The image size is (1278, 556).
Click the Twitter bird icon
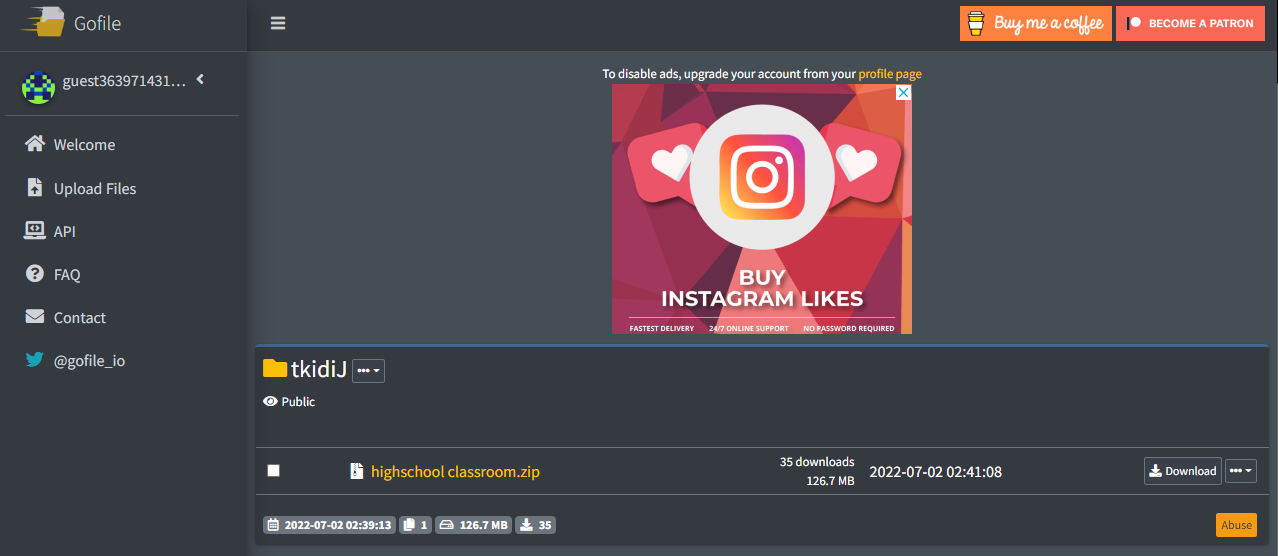pos(35,360)
